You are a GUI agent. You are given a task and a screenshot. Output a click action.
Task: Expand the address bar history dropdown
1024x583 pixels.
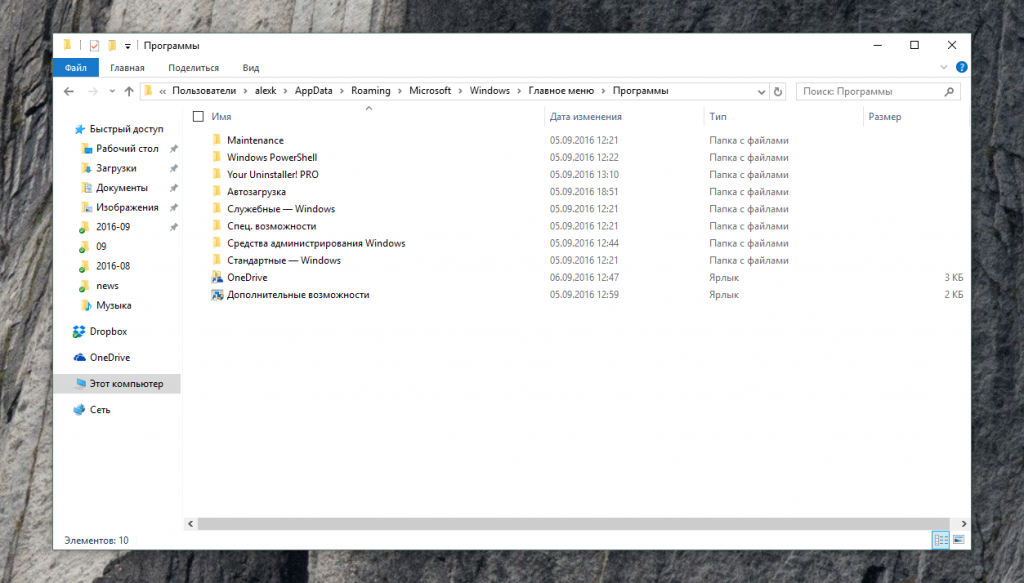(x=761, y=91)
